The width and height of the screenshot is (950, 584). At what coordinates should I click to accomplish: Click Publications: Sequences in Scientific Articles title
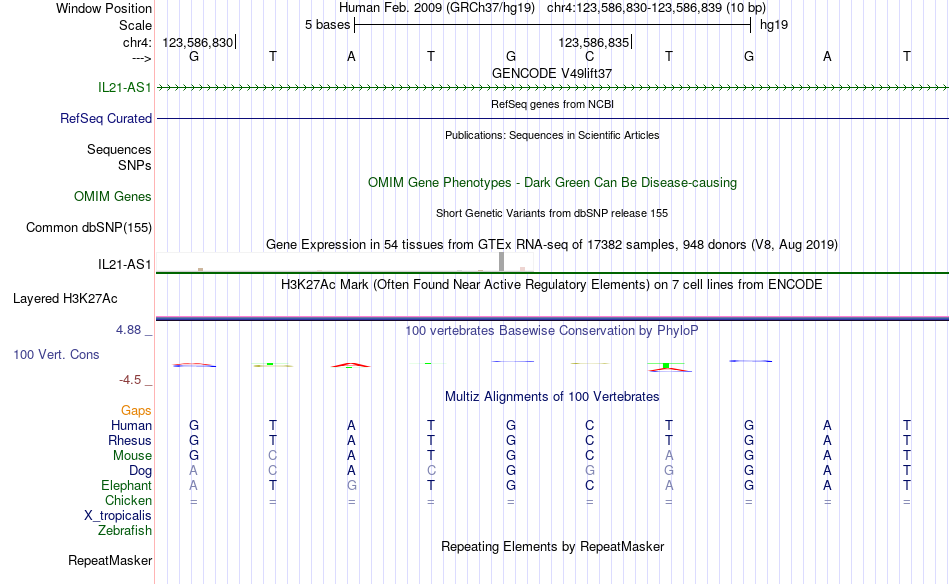[552, 135]
